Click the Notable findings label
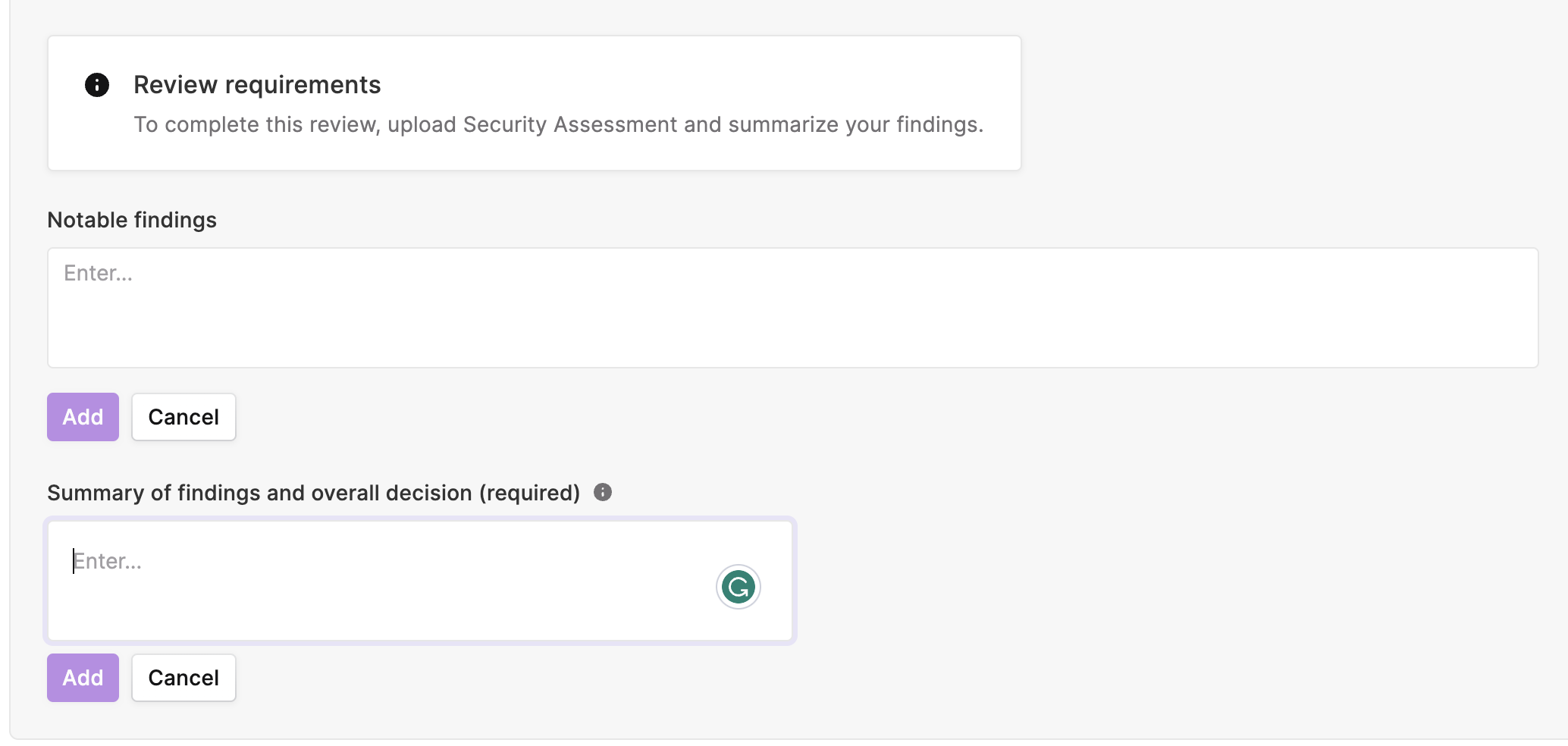 132,220
